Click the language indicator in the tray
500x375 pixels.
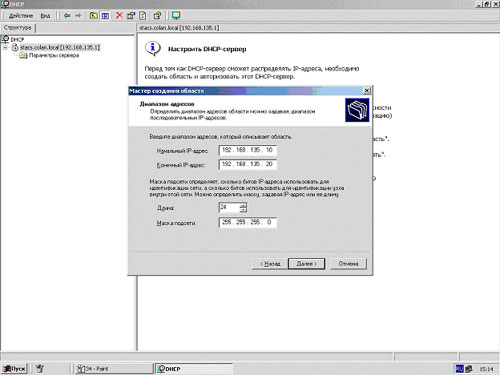(x=460, y=368)
